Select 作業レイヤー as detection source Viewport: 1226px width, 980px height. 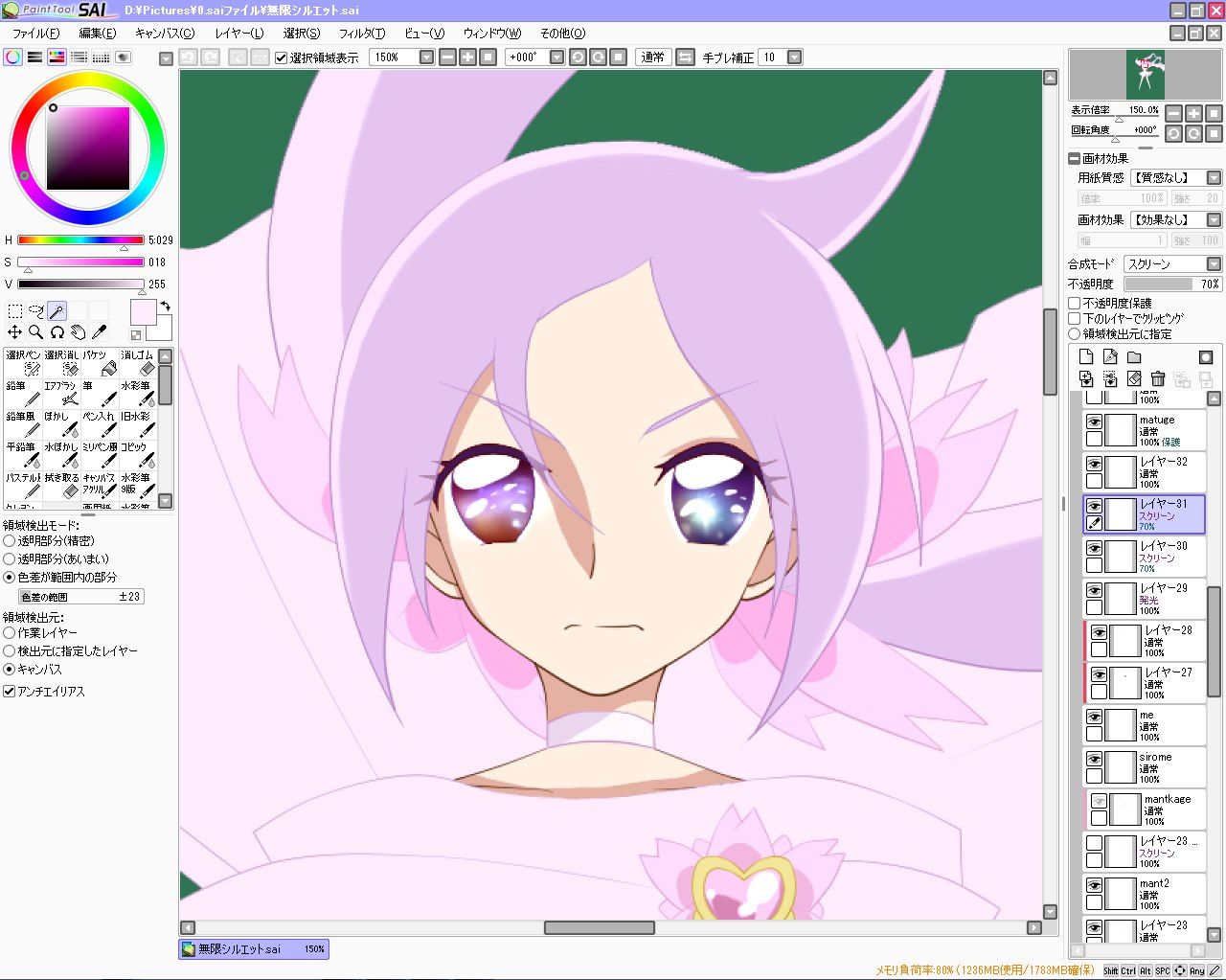click(9, 633)
